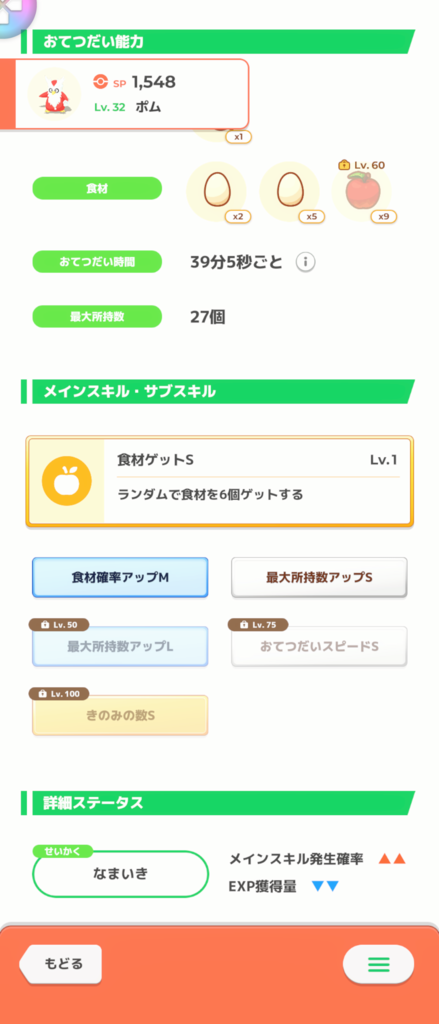Tap the 最大所持数 green label
The height and width of the screenshot is (1024, 439).
click(97, 317)
